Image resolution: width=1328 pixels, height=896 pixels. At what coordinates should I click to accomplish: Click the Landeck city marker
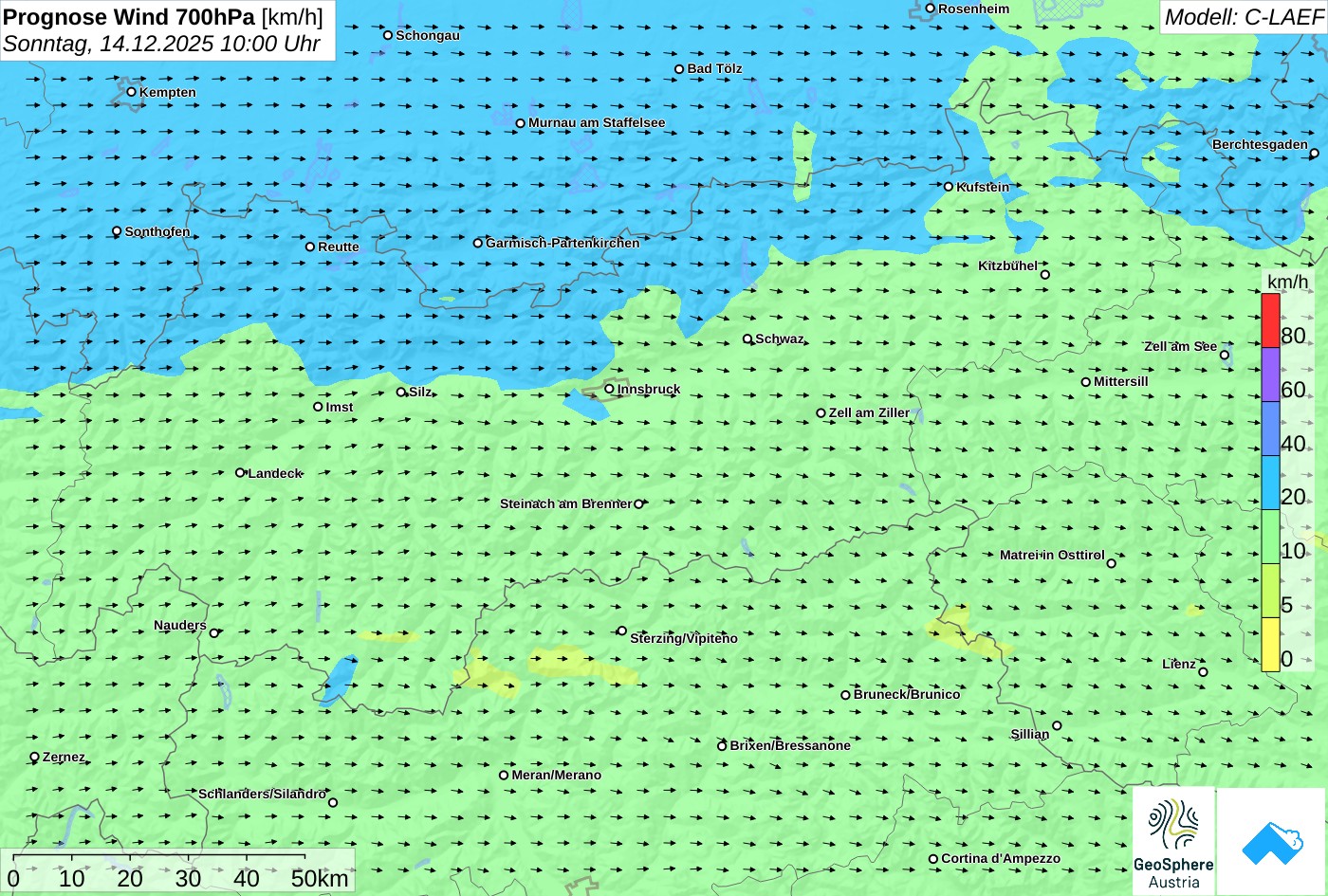[x=240, y=472]
